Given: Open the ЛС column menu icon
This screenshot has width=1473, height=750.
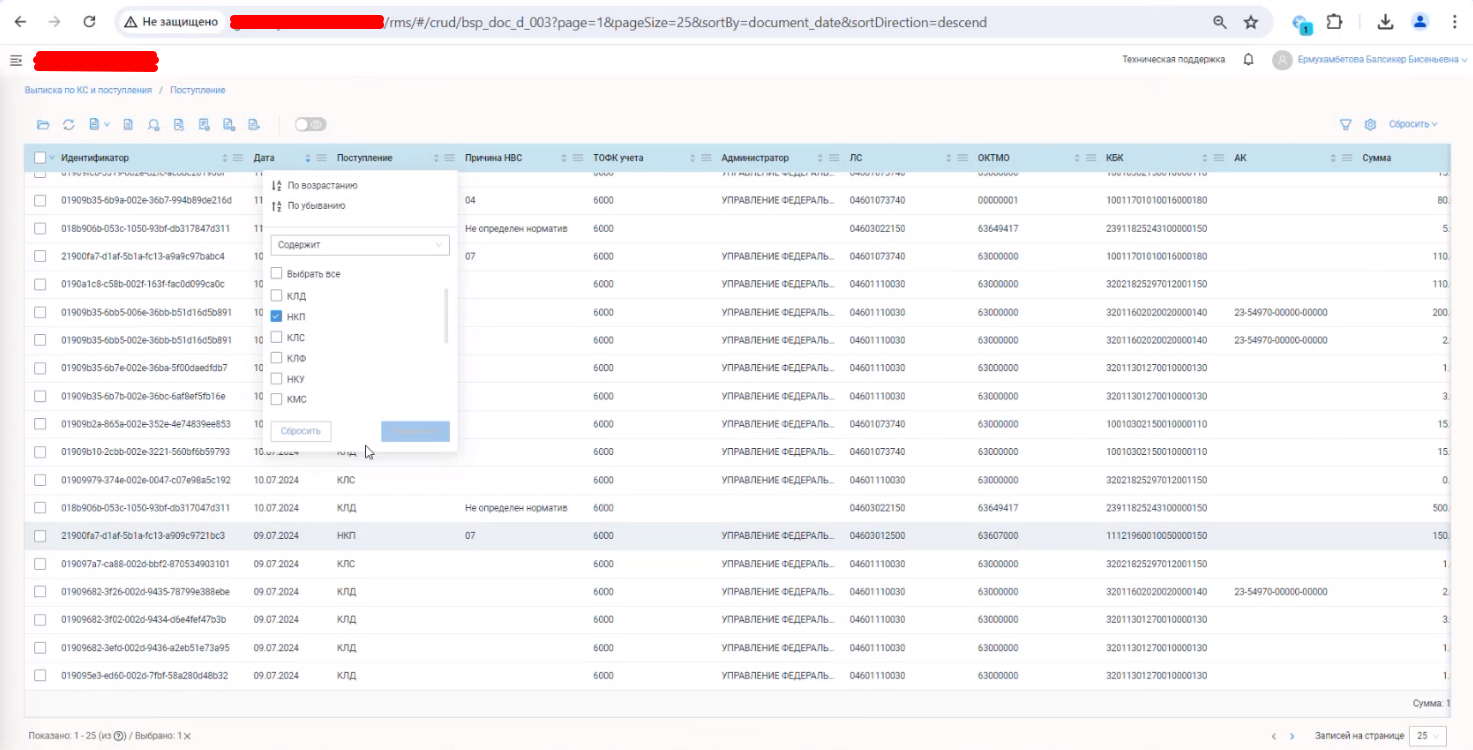Looking at the screenshot, I should (x=962, y=158).
